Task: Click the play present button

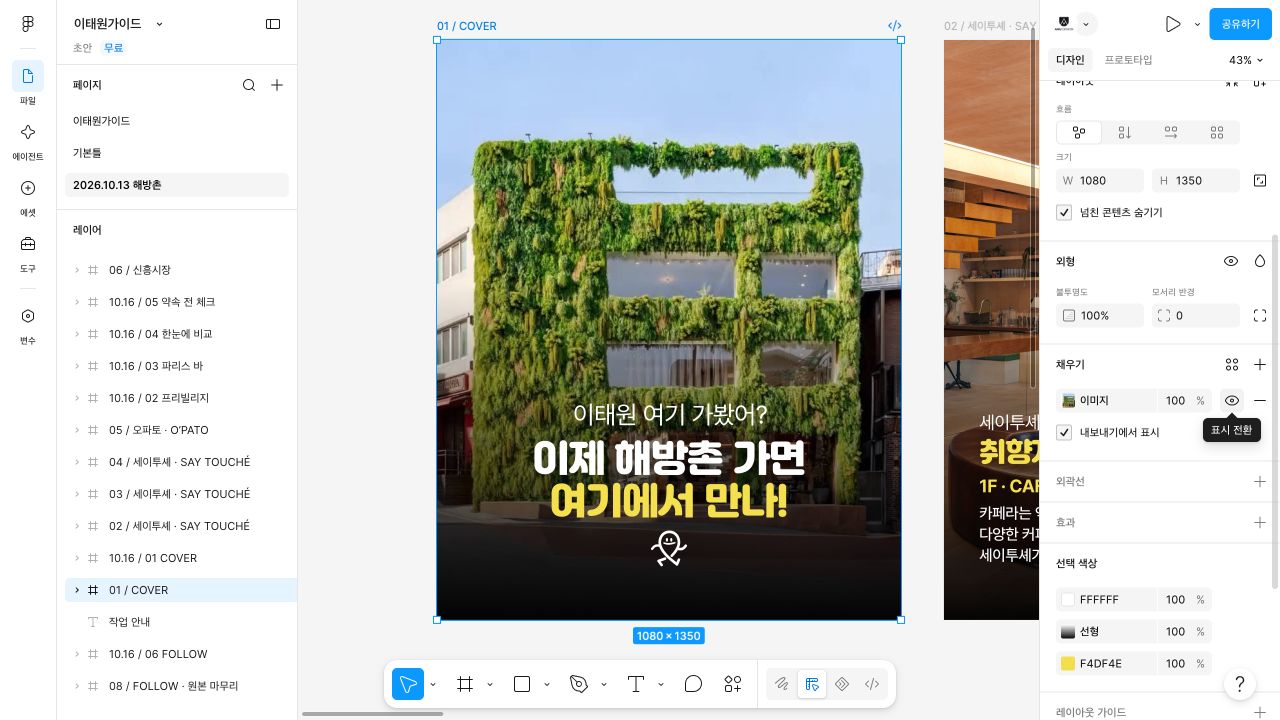Action: tap(1173, 24)
